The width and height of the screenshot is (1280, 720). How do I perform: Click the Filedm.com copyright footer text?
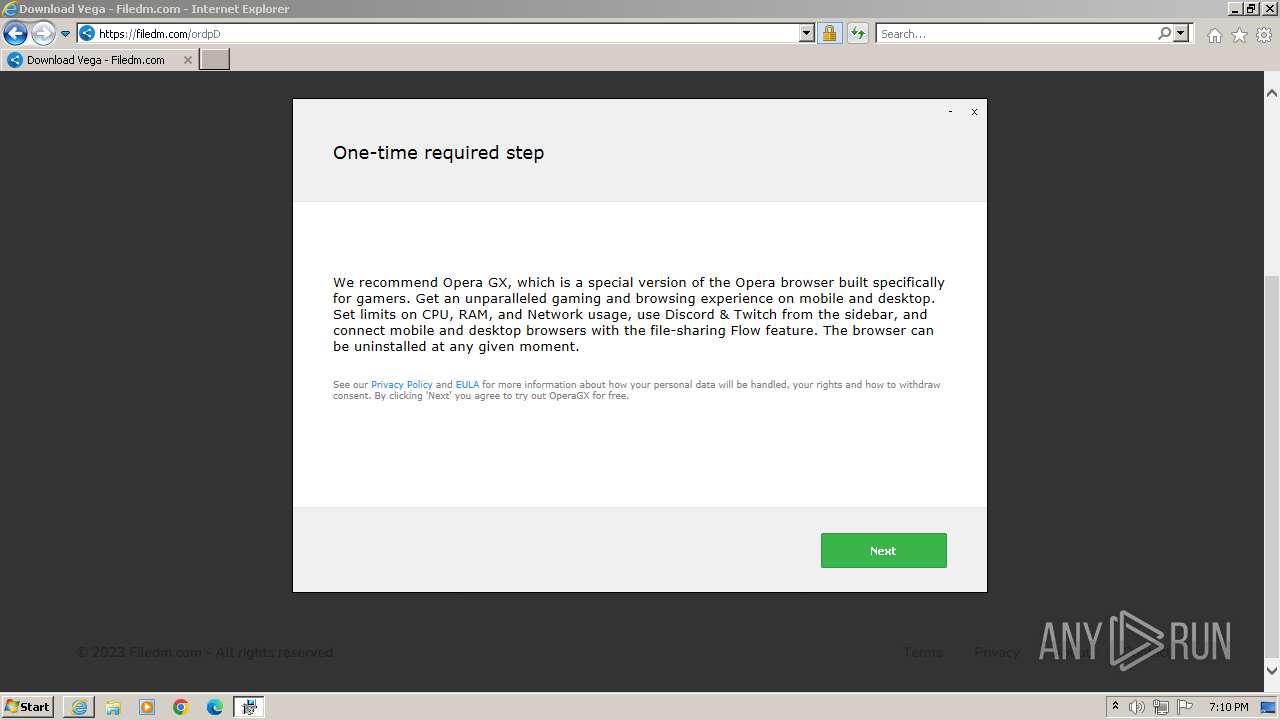click(205, 652)
